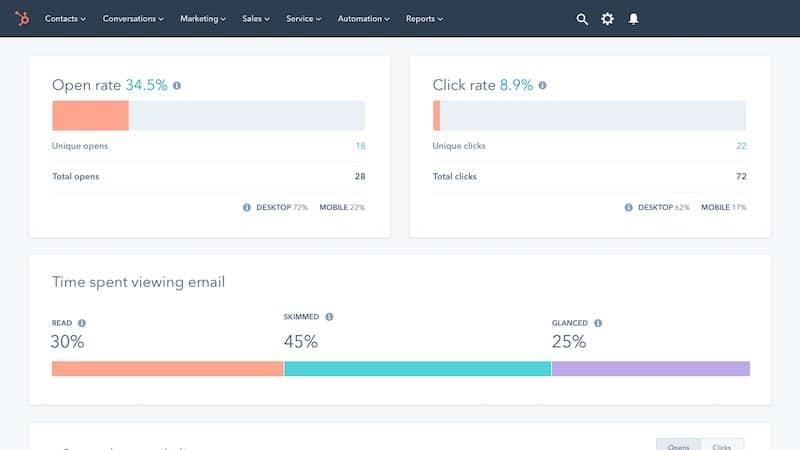Click the orange Open rate progress bar
This screenshot has width=800, height=450.
point(90,116)
